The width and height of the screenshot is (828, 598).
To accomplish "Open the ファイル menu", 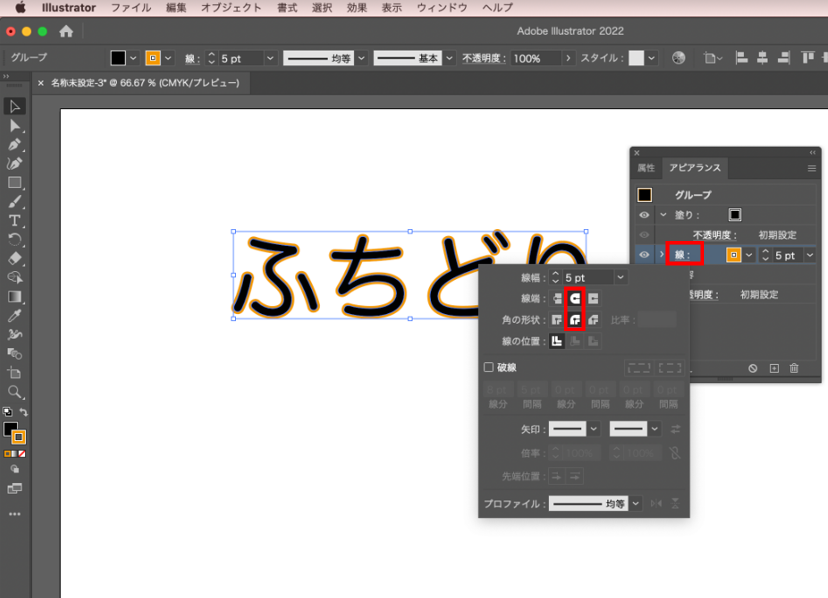I will pyautogui.click(x=131, y=8).
